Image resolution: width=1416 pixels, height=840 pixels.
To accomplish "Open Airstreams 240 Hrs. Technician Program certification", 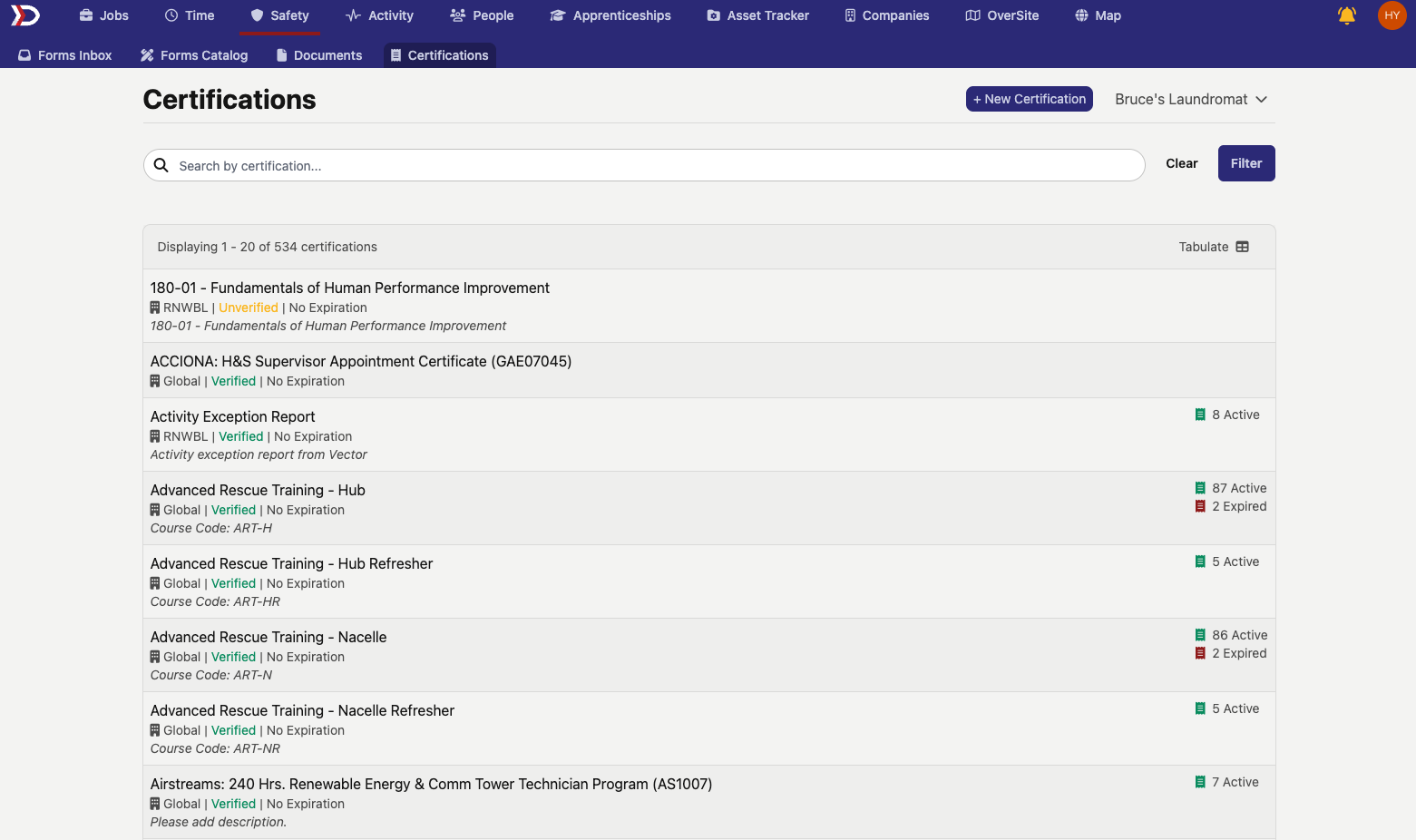I will pos(432,784).
